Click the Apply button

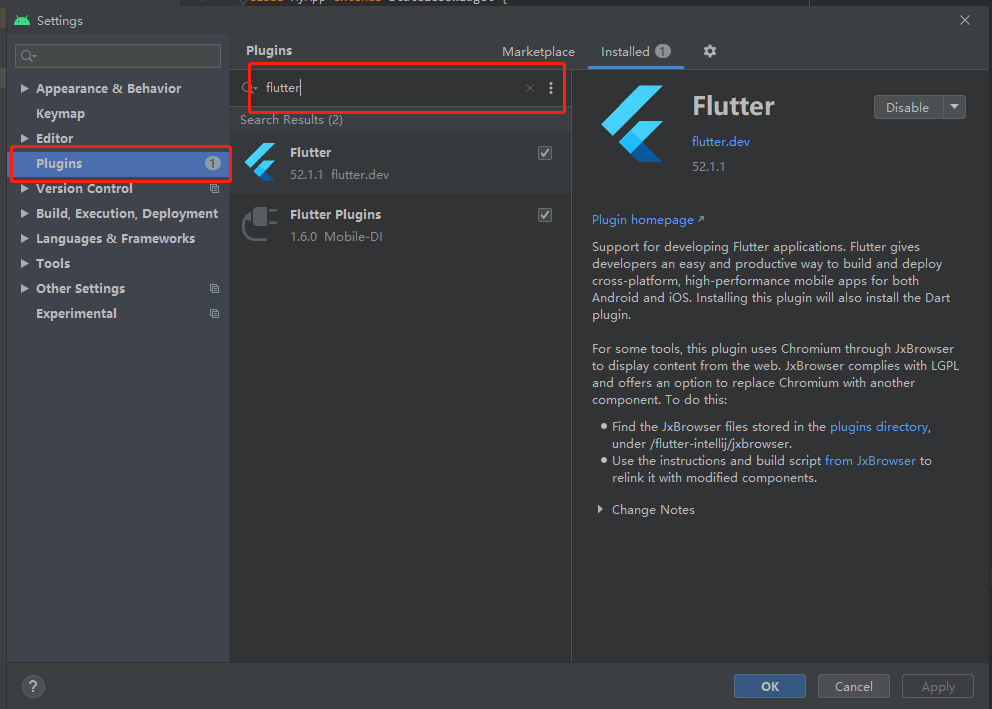(938, 686)
